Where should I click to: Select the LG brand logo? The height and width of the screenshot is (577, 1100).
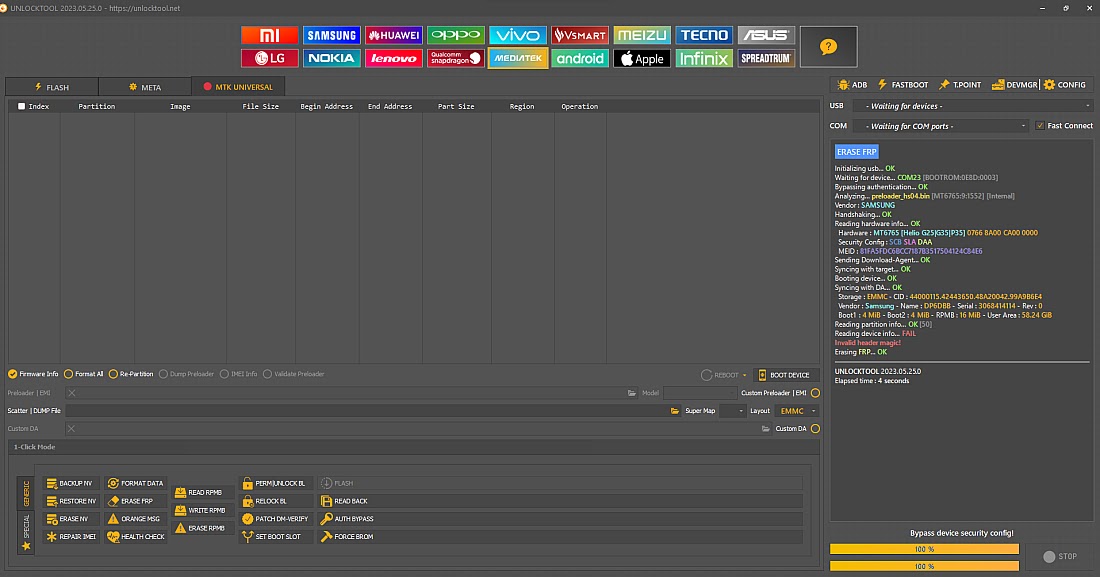269,58
